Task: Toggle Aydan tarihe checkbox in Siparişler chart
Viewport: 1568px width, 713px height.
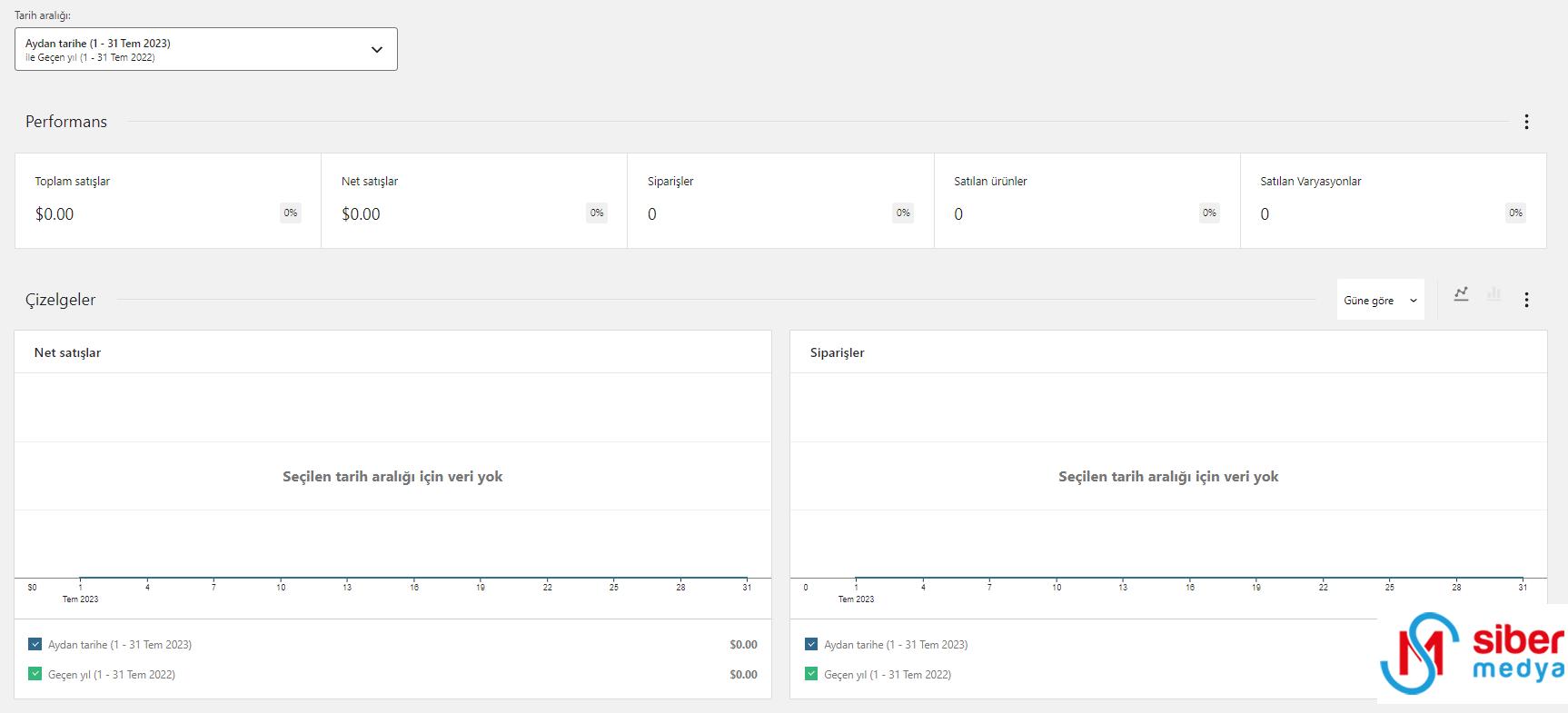Action: (811, 644)
